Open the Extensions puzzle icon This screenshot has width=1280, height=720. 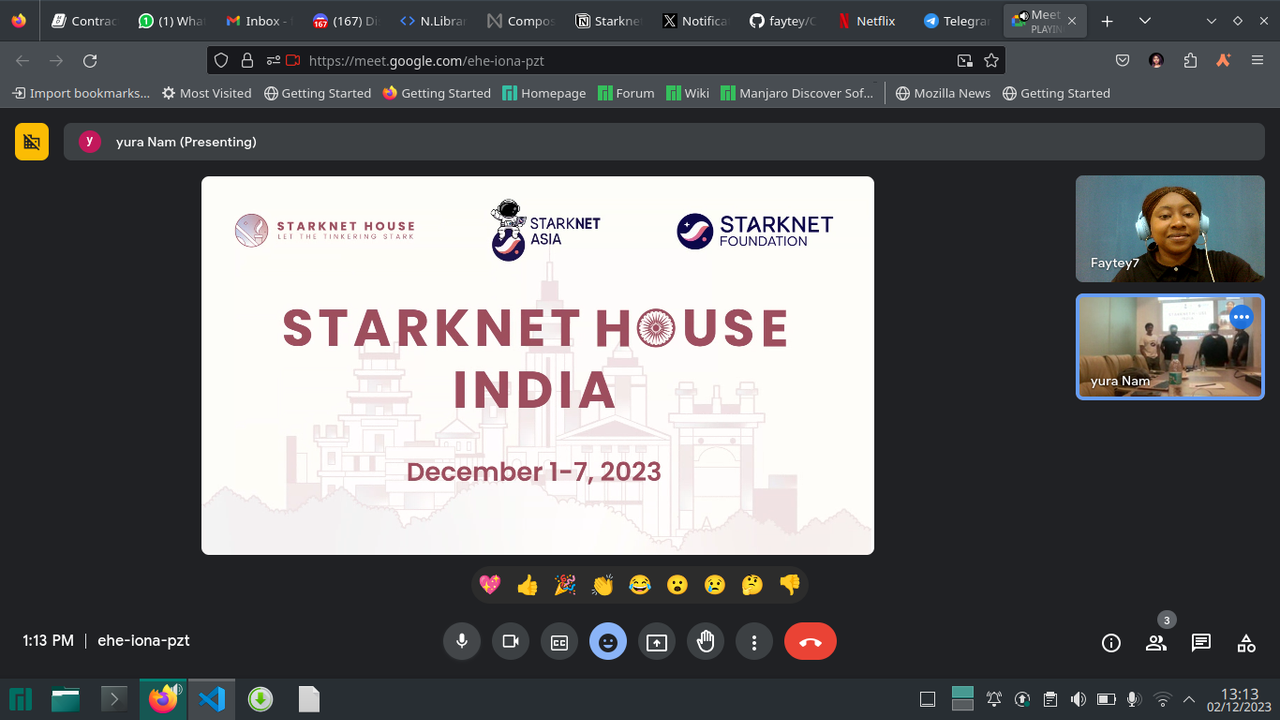tap(1190, 61)
